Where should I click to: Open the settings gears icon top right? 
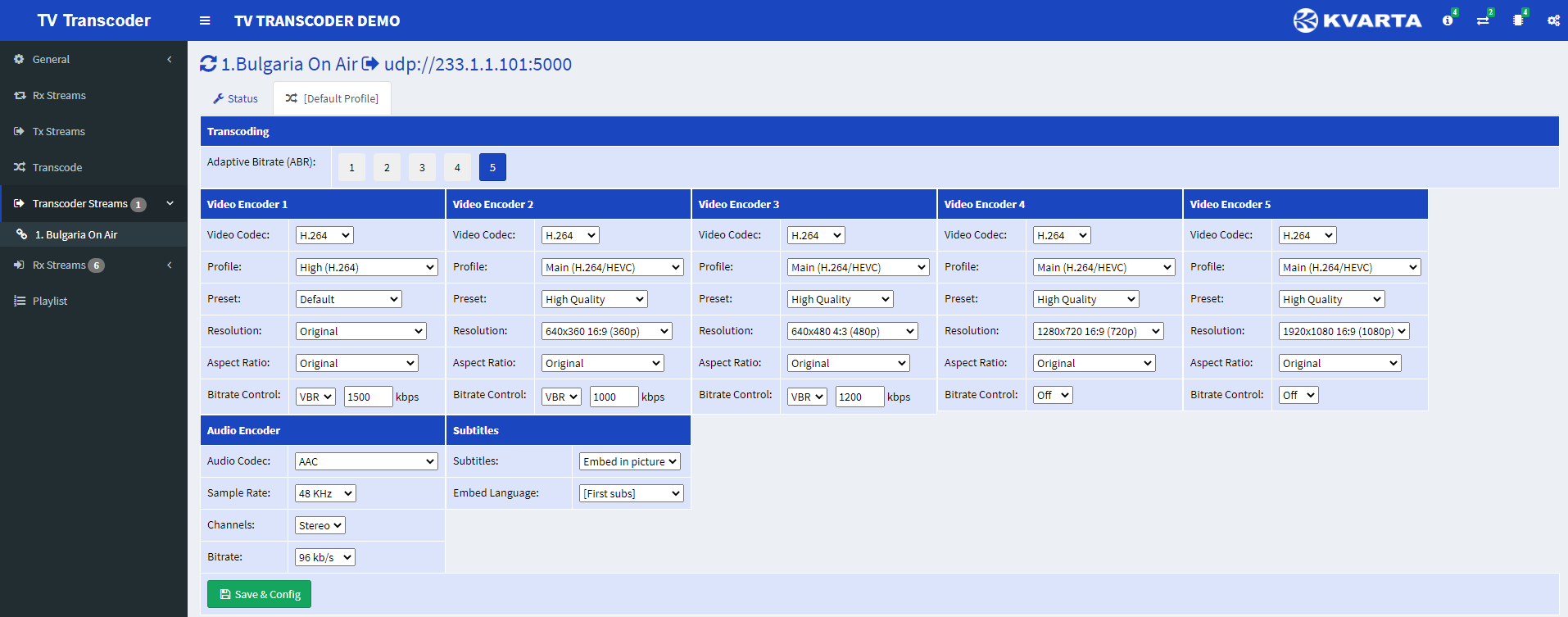(1553, 20)
